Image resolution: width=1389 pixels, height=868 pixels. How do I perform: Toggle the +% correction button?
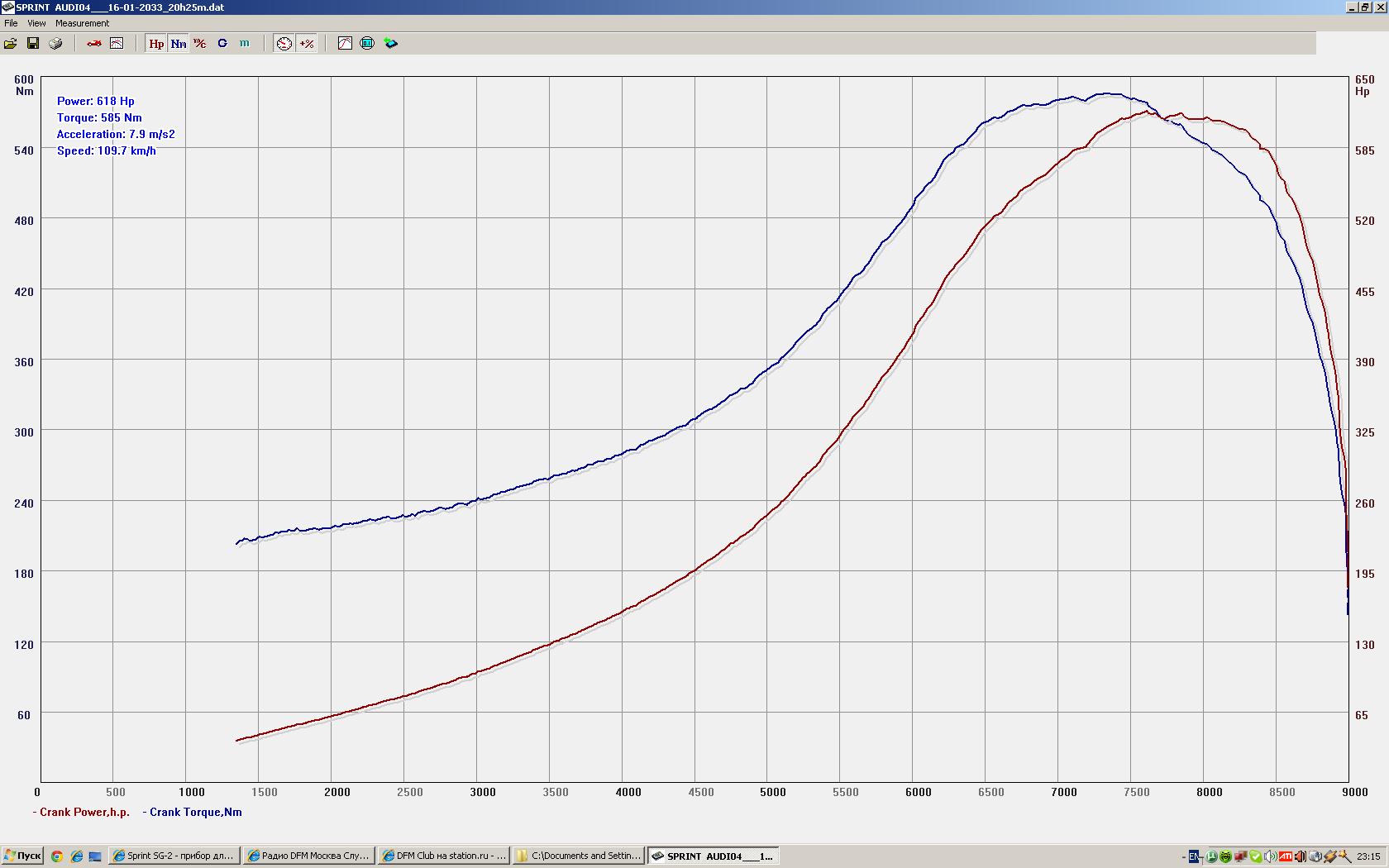coord(307,43)
